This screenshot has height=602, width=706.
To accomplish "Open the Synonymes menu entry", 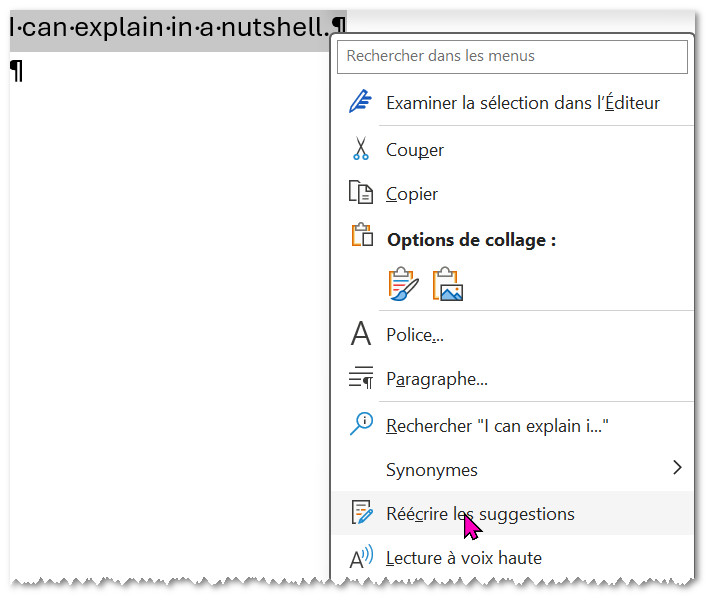I will click(432, 470).
